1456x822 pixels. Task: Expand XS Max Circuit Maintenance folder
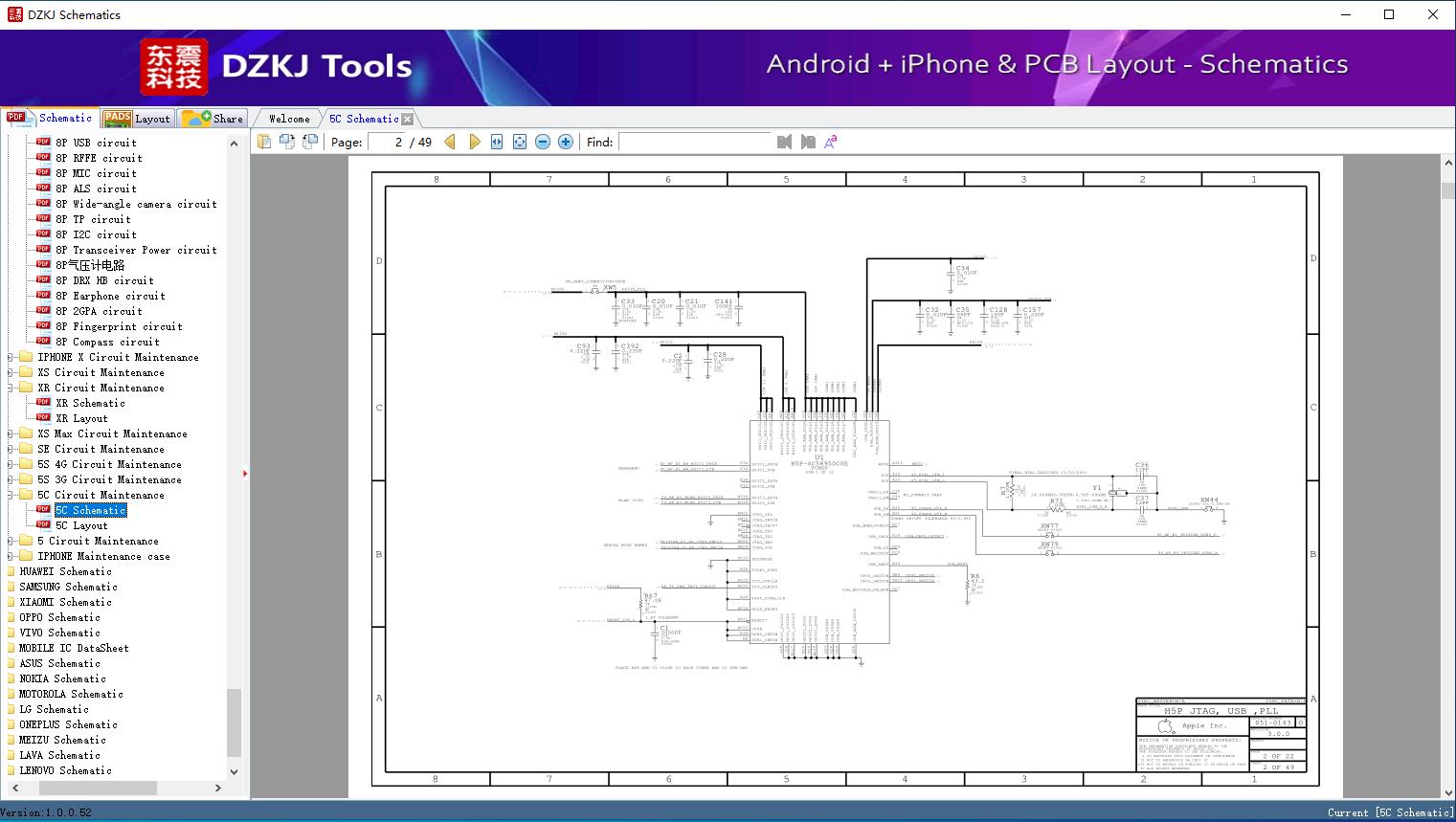coord(11,433)
